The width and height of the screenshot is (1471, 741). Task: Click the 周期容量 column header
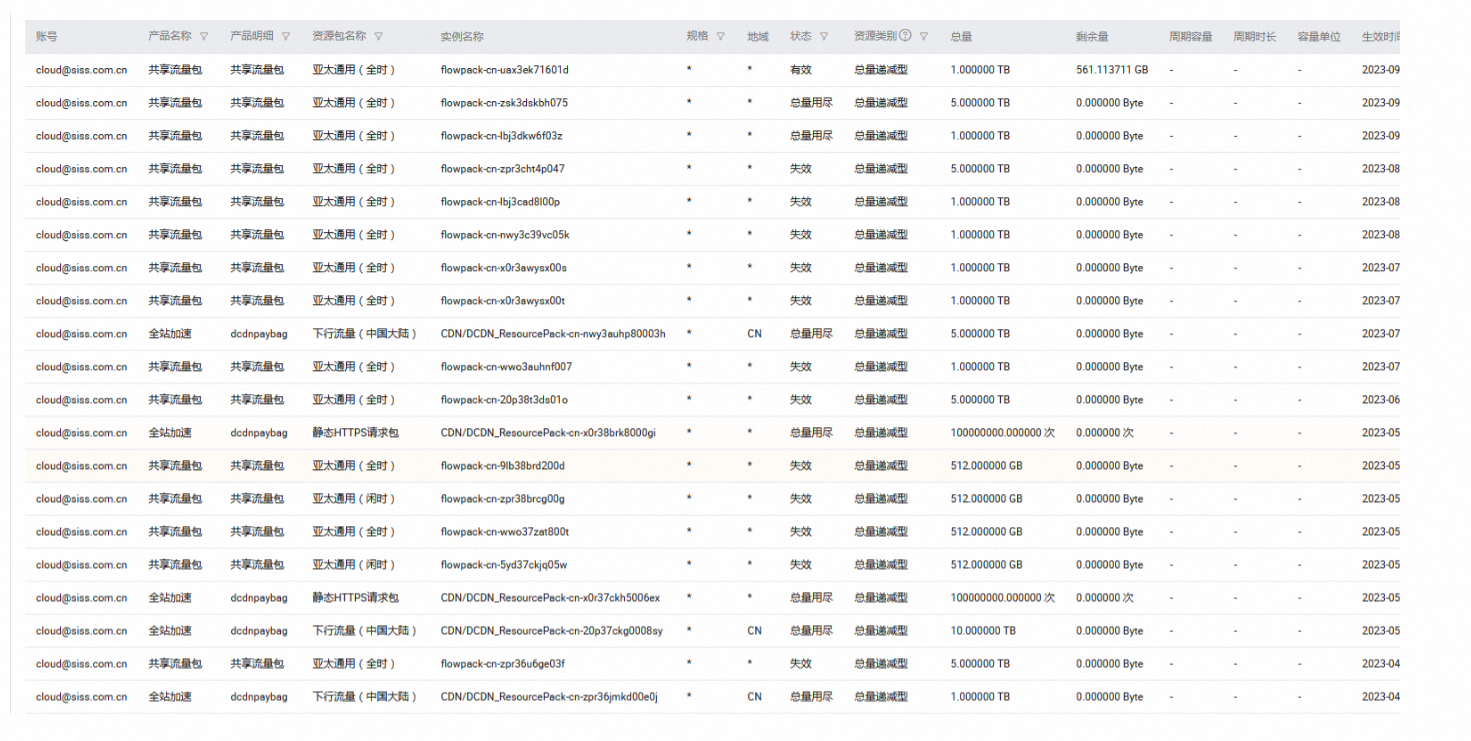click(1191, 36)
